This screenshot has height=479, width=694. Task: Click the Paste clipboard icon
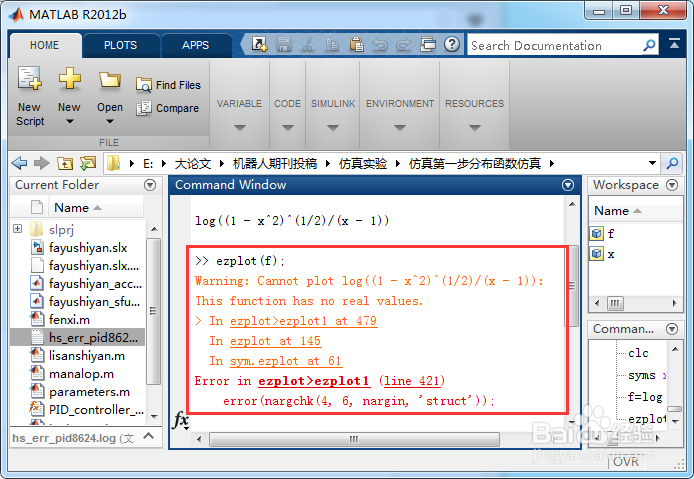356,44
